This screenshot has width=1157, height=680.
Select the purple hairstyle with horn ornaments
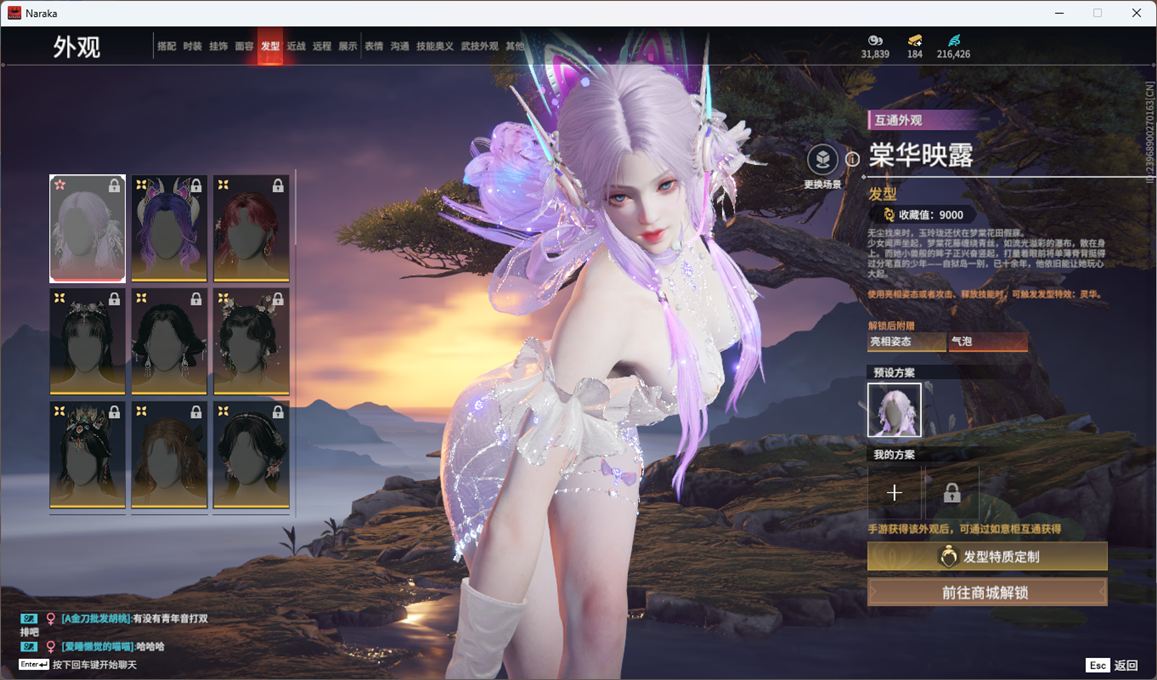point(169,229)
